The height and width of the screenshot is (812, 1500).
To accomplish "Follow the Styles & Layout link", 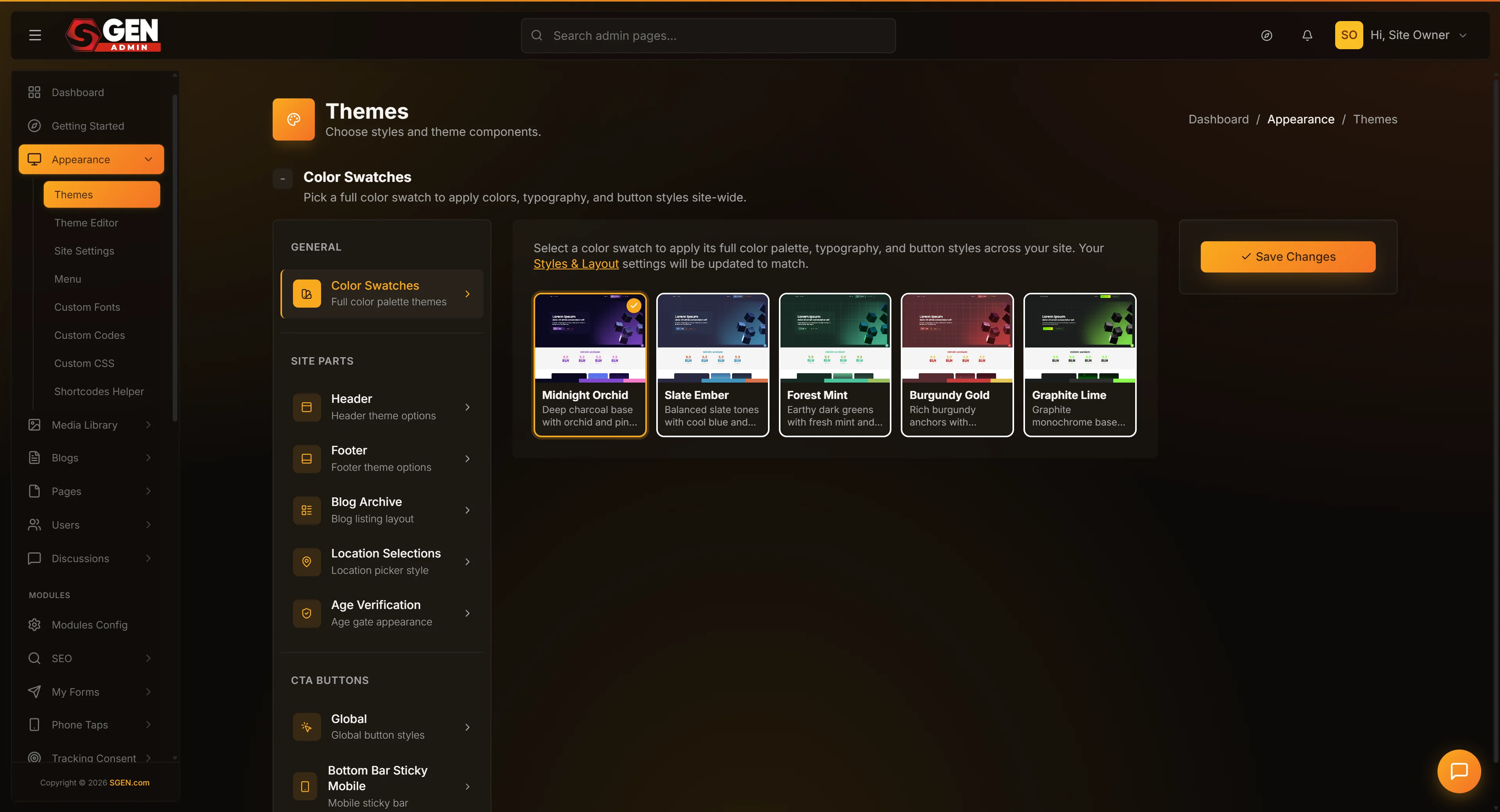I will pyautogui.click(x=576, y=264).
